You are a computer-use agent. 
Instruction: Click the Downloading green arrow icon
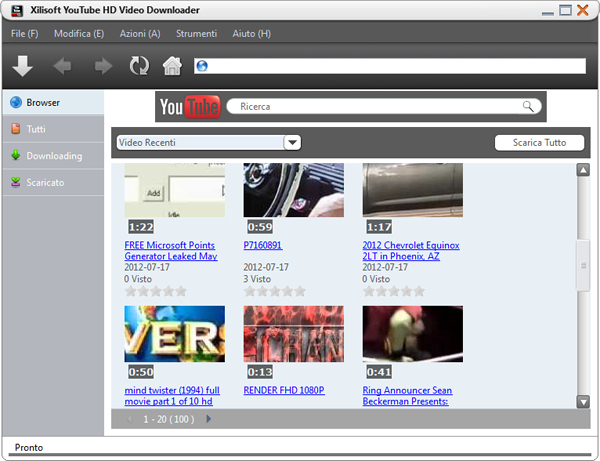tap(16, 155)
